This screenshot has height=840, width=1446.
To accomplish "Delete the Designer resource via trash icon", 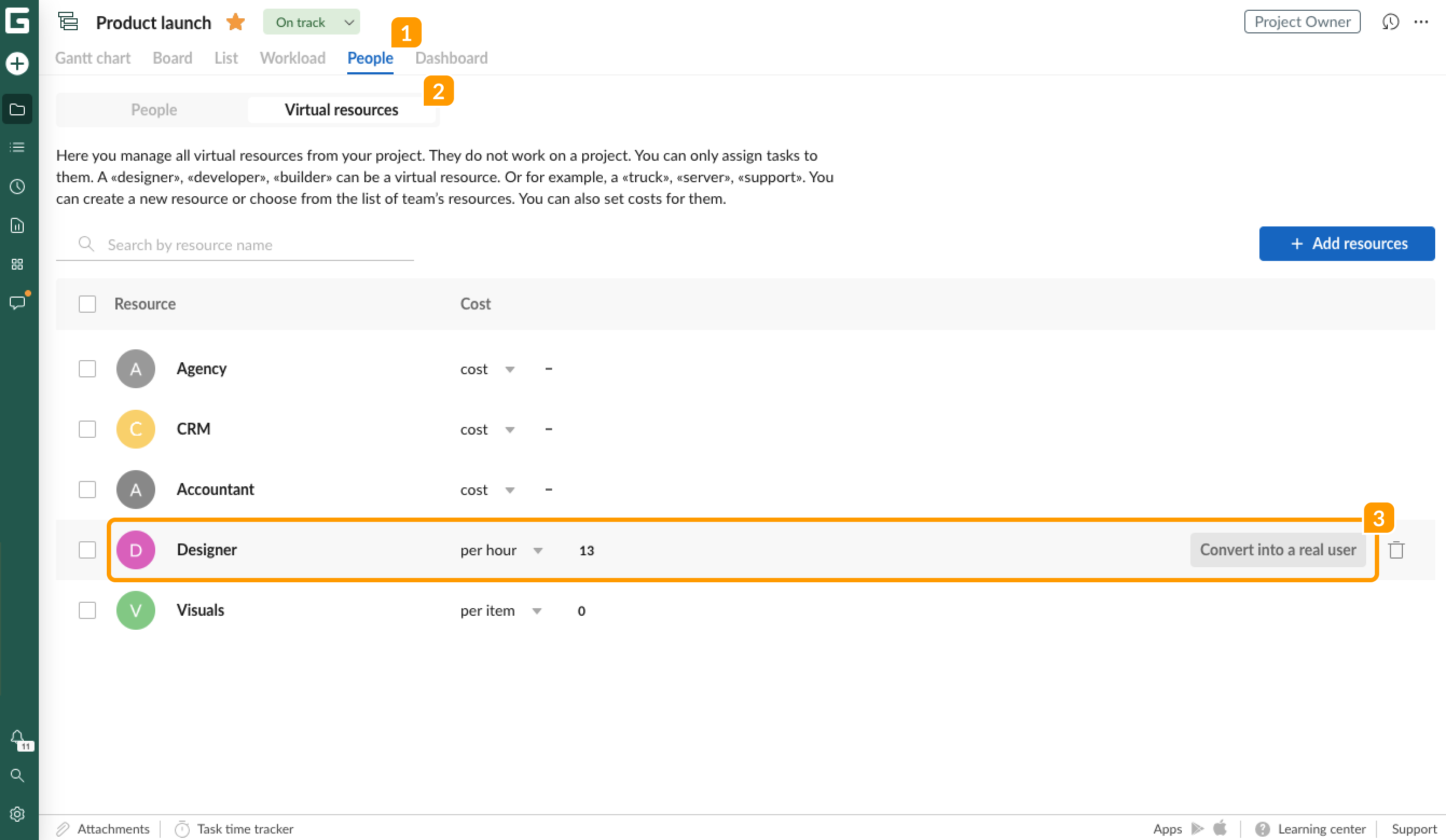I will 1396,550.
